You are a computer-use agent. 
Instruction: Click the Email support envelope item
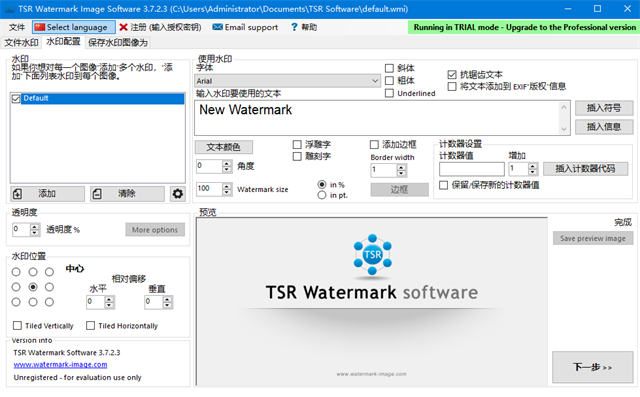click(x=245, y=27)
